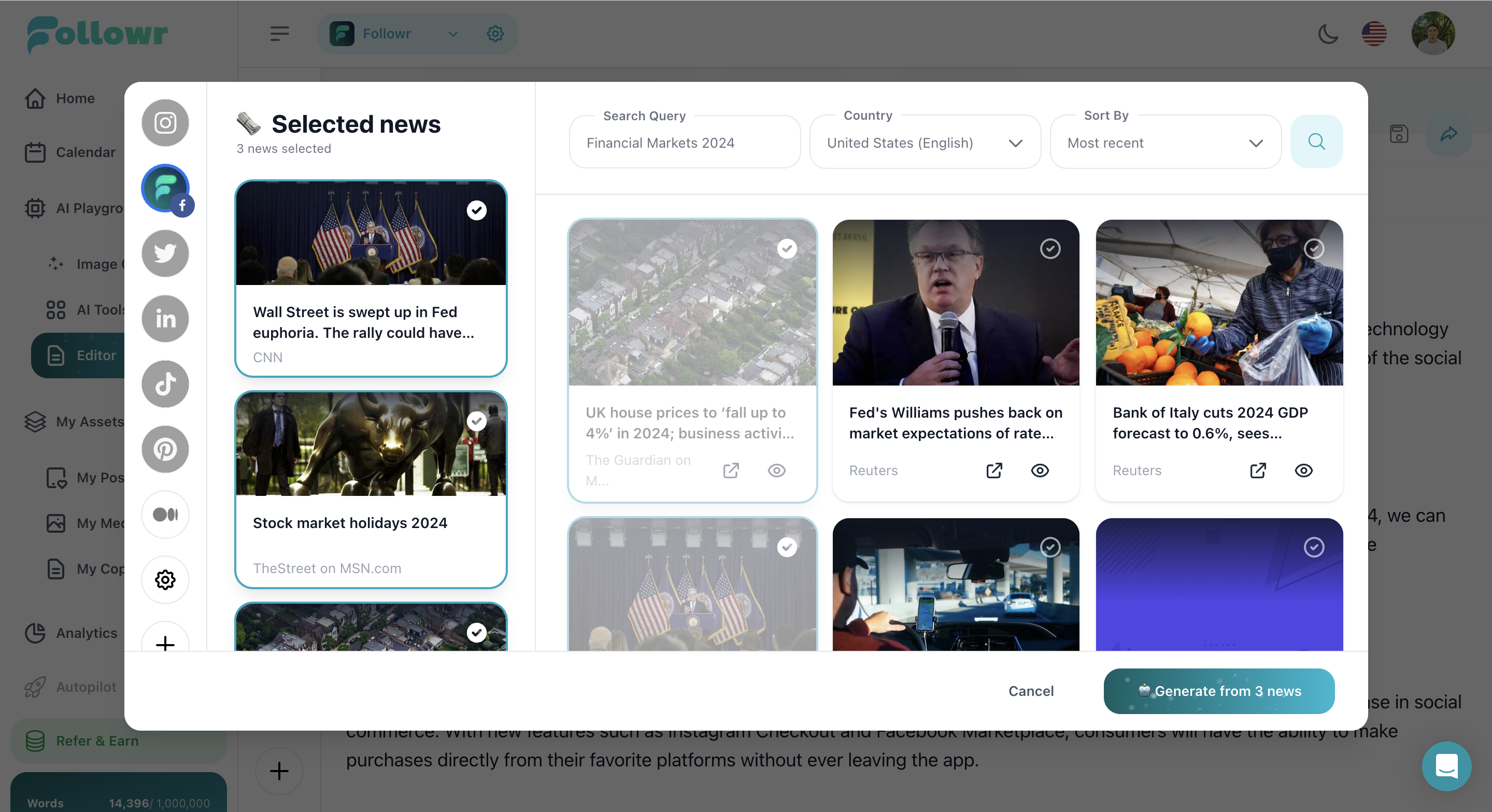Select the Instagram channel icon
Viewport: 1492px width, 812px height.
click(x=164, y=123)
